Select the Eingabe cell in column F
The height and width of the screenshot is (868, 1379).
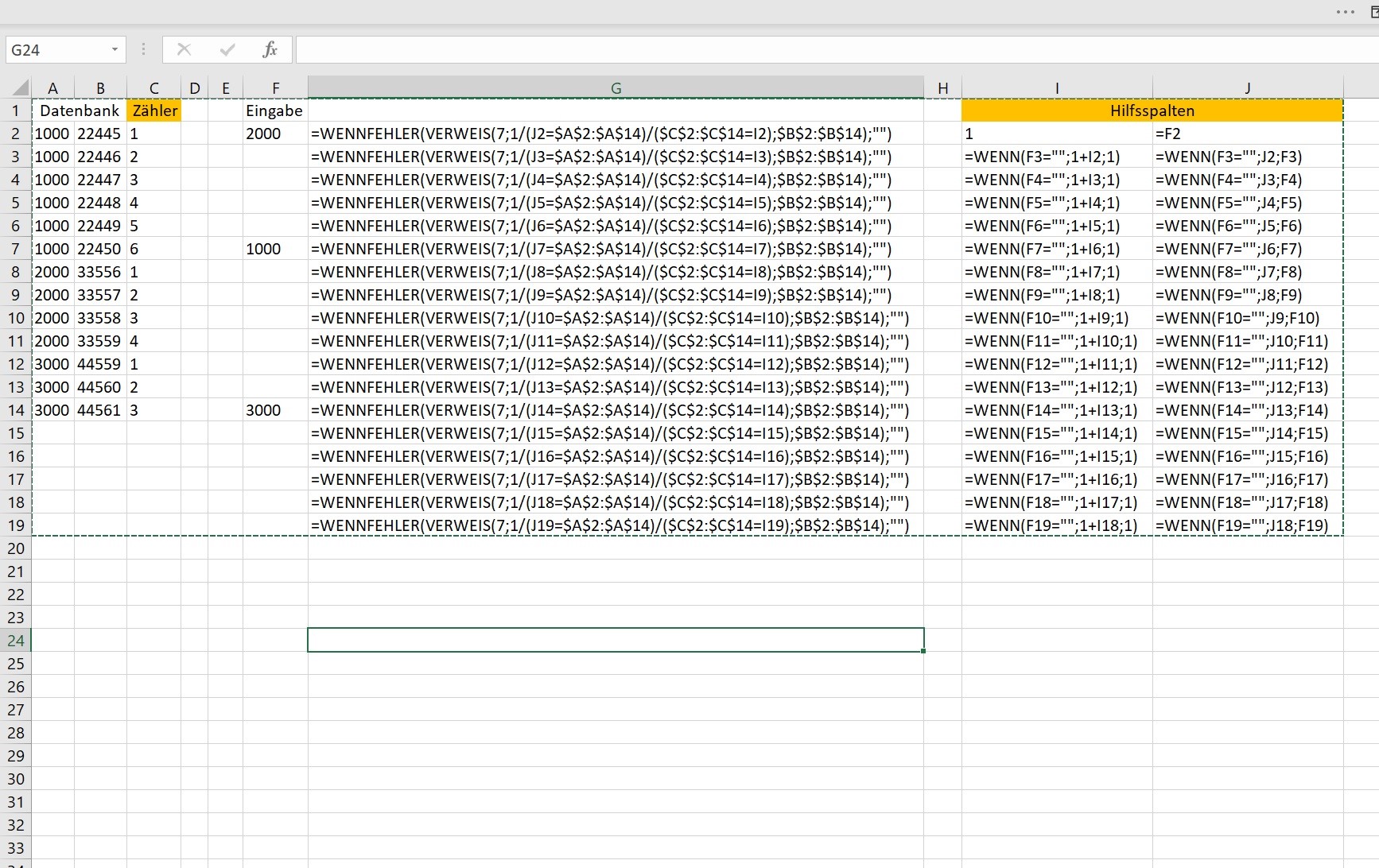click(274, 110)
